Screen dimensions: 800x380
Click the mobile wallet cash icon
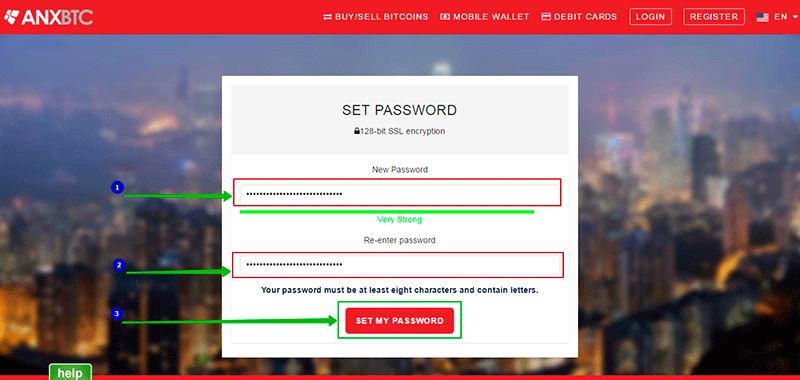[445, 17]
